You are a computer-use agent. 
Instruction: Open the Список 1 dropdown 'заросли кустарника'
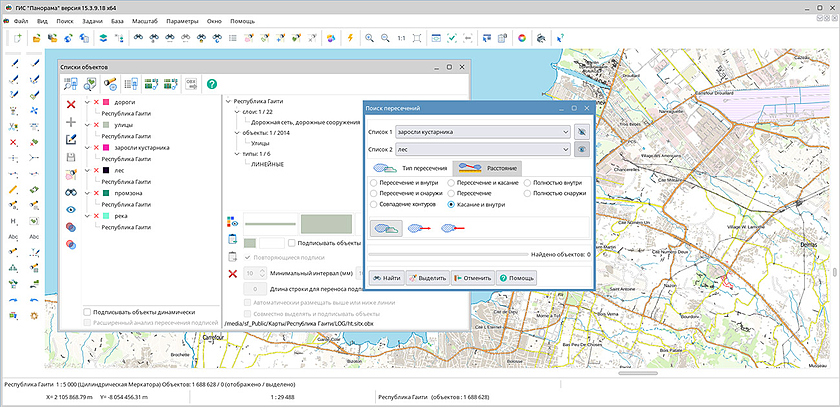[x=482, y=131]
